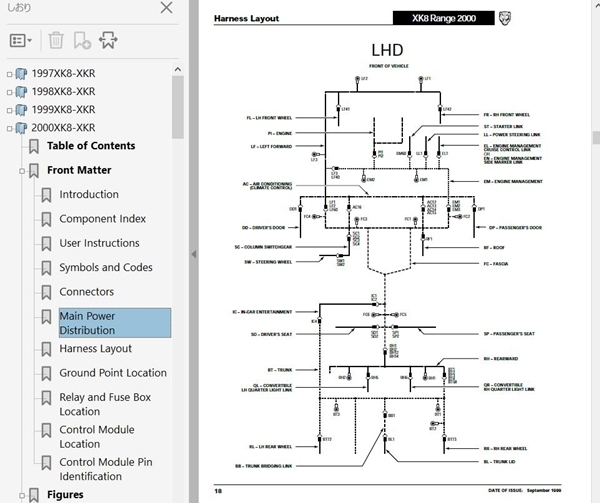Click the Introduction bookmark ribbon icon
Image resolution: width=600 pixels, height=503 pixels.
46,195
